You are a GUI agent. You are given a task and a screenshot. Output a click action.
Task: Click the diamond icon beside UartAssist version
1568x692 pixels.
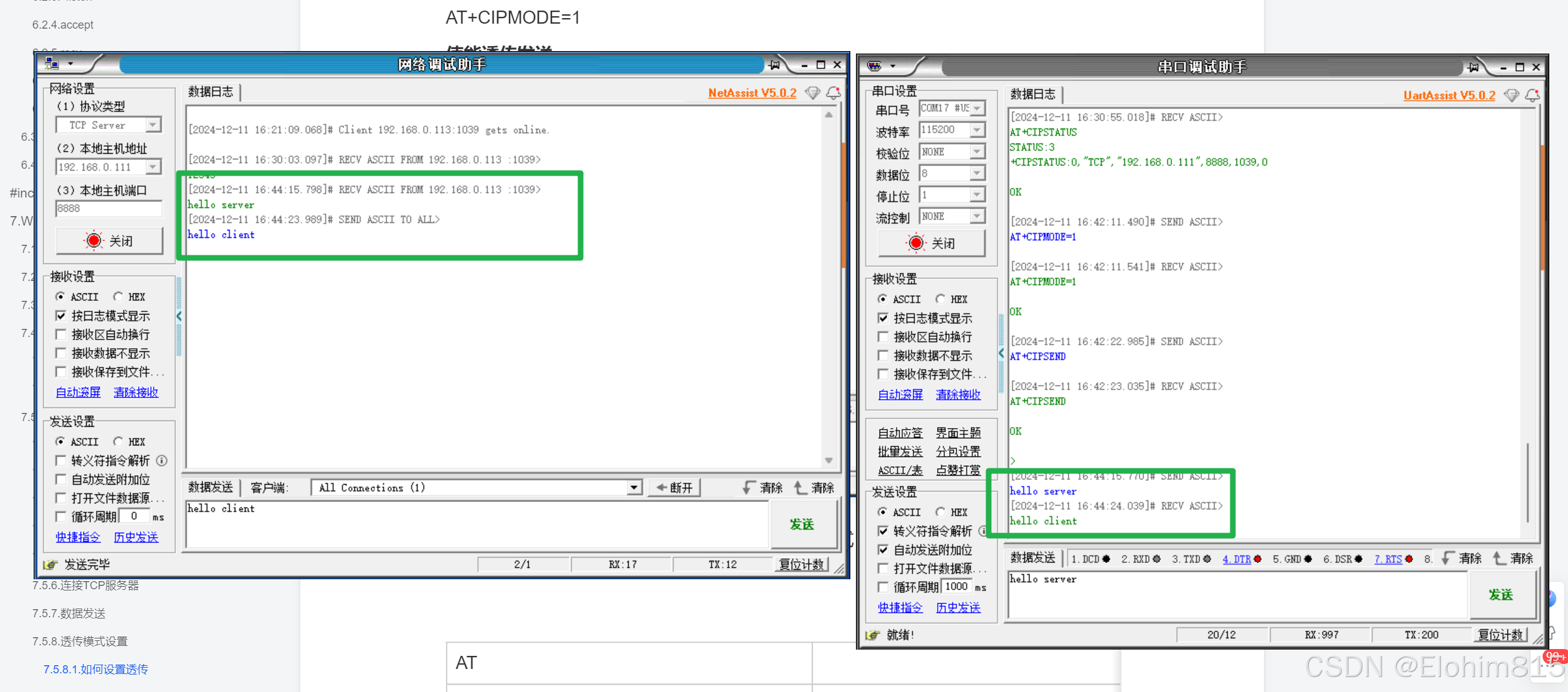click(x=1511, y=95)
